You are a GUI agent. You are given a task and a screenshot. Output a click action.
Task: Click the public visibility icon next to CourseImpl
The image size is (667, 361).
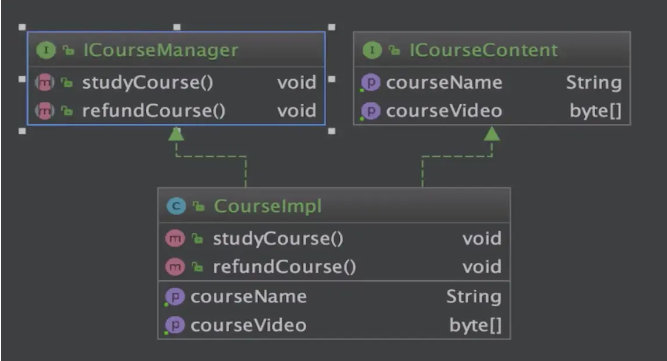point(198,206)
